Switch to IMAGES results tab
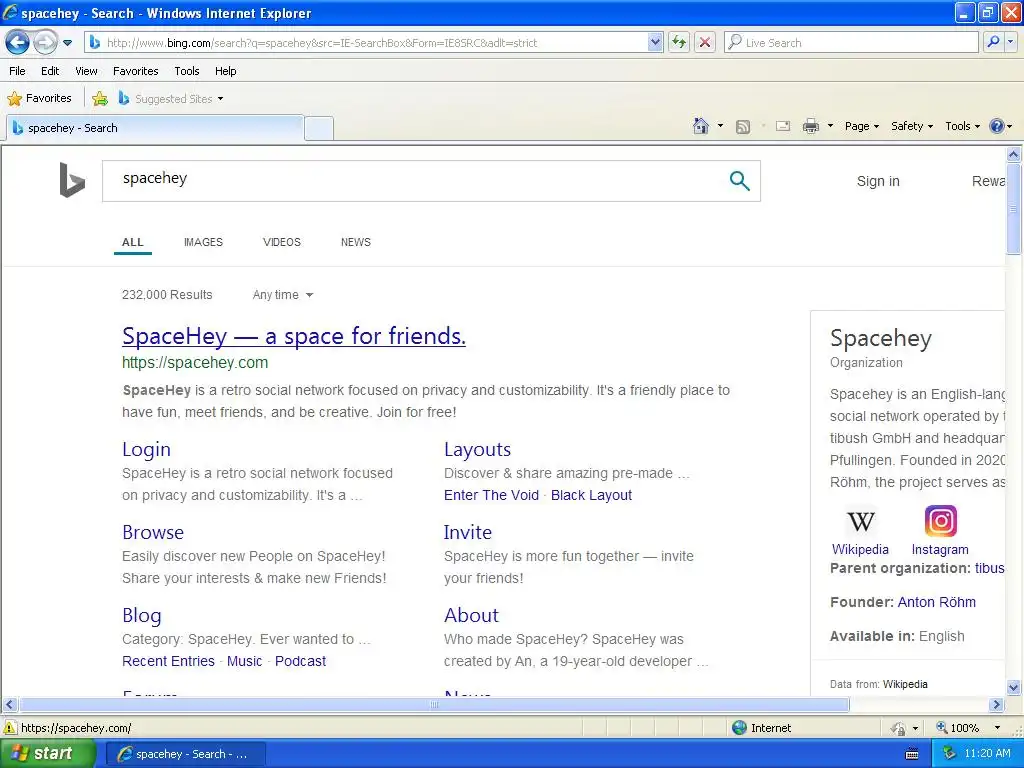Screen dimensions: 1024x768 pos(203,242)
